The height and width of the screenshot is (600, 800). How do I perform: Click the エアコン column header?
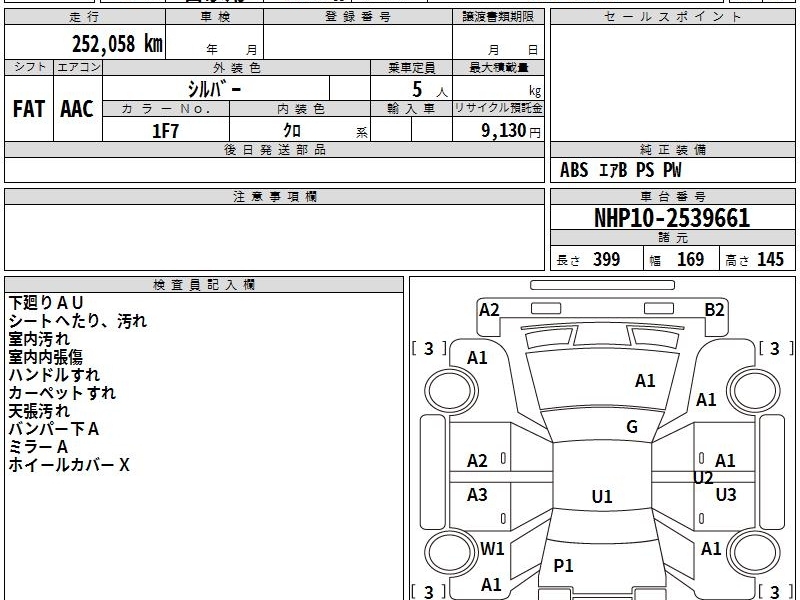pos(78,67)
